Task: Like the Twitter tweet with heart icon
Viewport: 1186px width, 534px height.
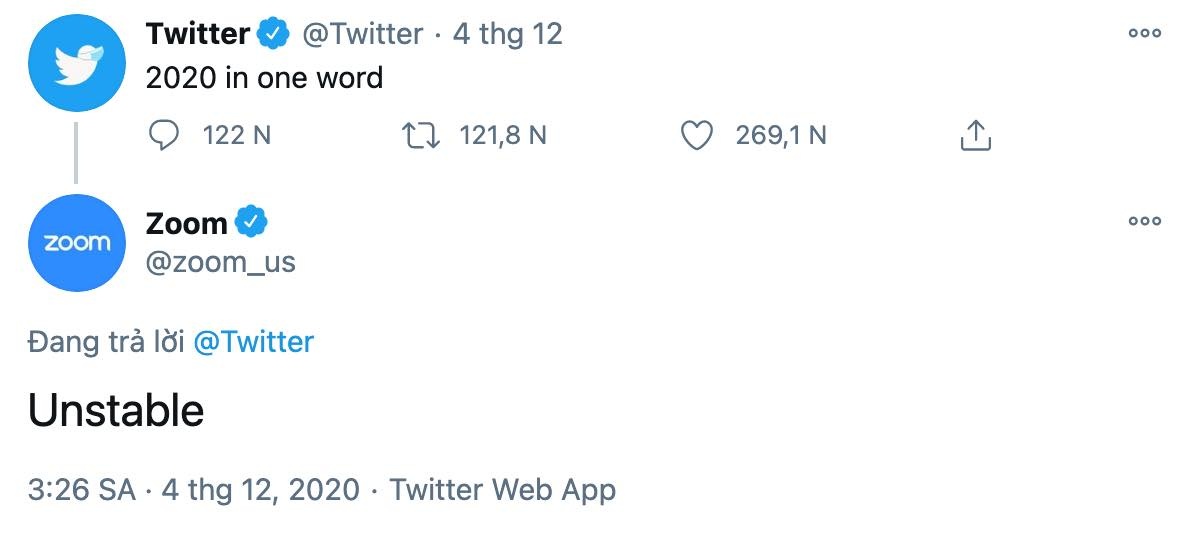Action: pyautogui.click(x=696, y=135)
